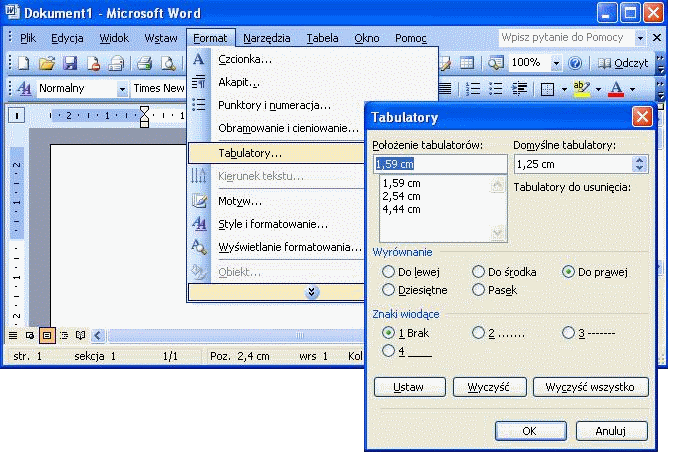Click the tab type selector left of ruler

17,115
